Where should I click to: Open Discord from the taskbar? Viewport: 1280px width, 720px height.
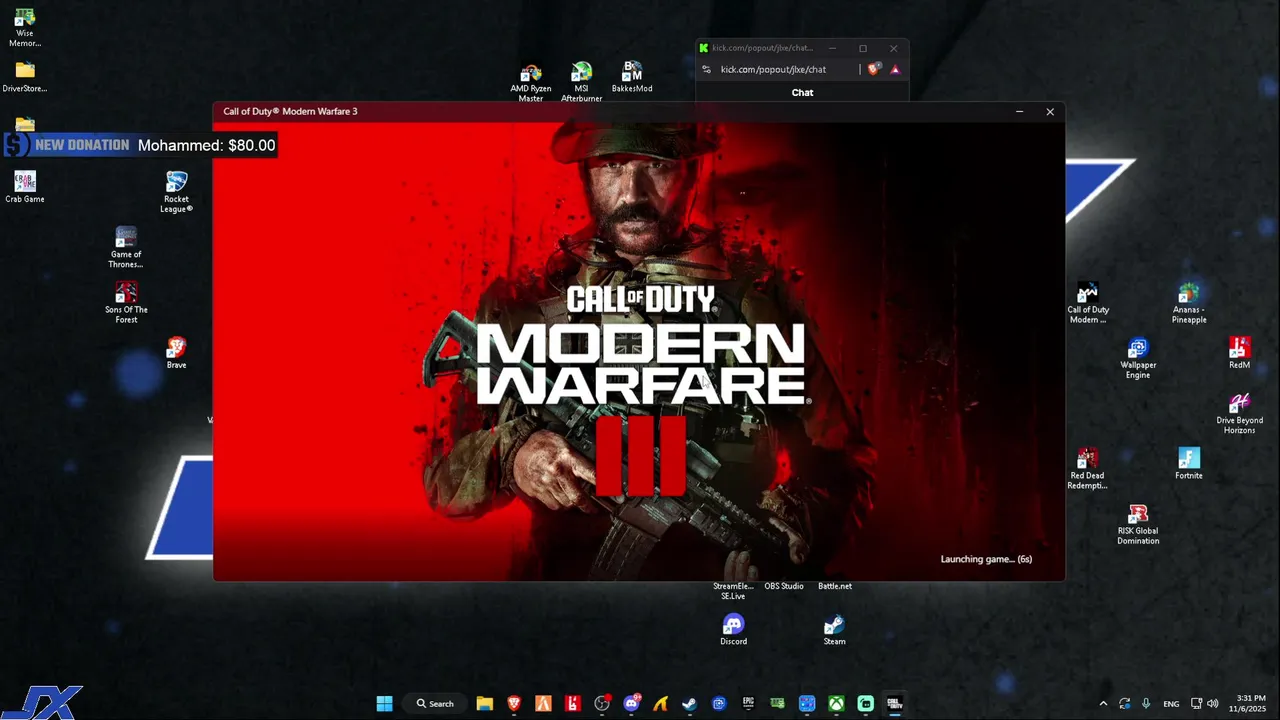coord(631,704)
